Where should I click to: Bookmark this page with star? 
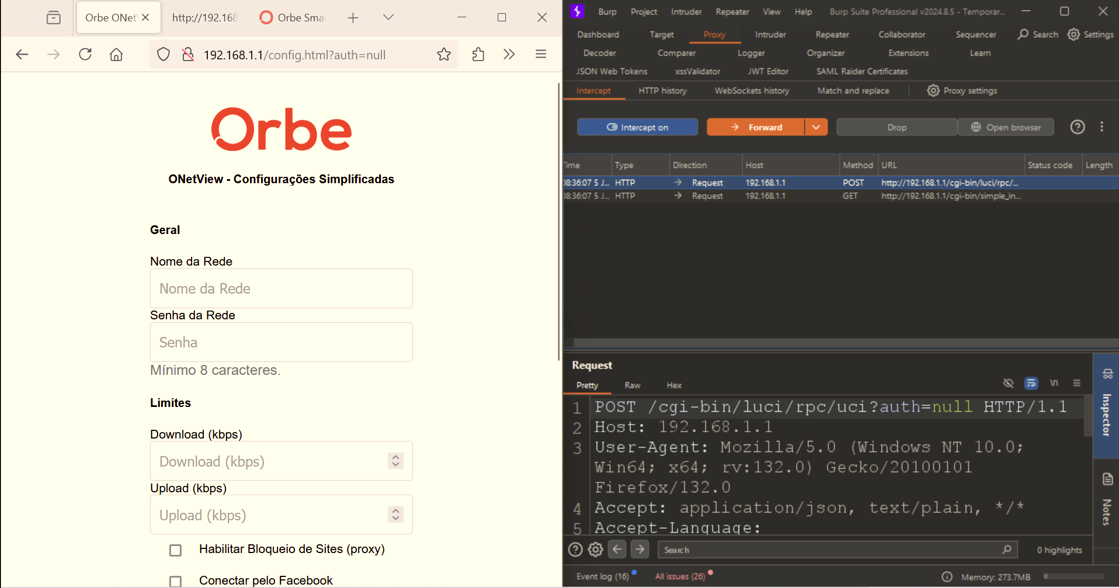pos(444,54)
